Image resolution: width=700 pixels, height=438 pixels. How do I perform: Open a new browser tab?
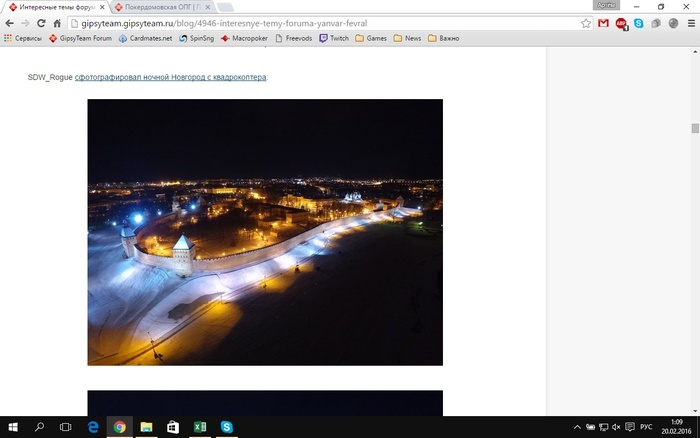click(225, 7)
